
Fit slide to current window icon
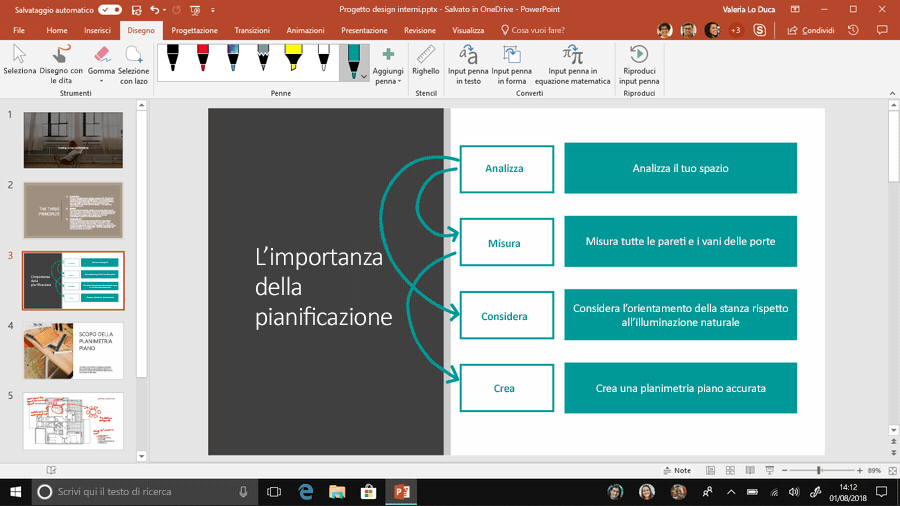tap(893, 470)
